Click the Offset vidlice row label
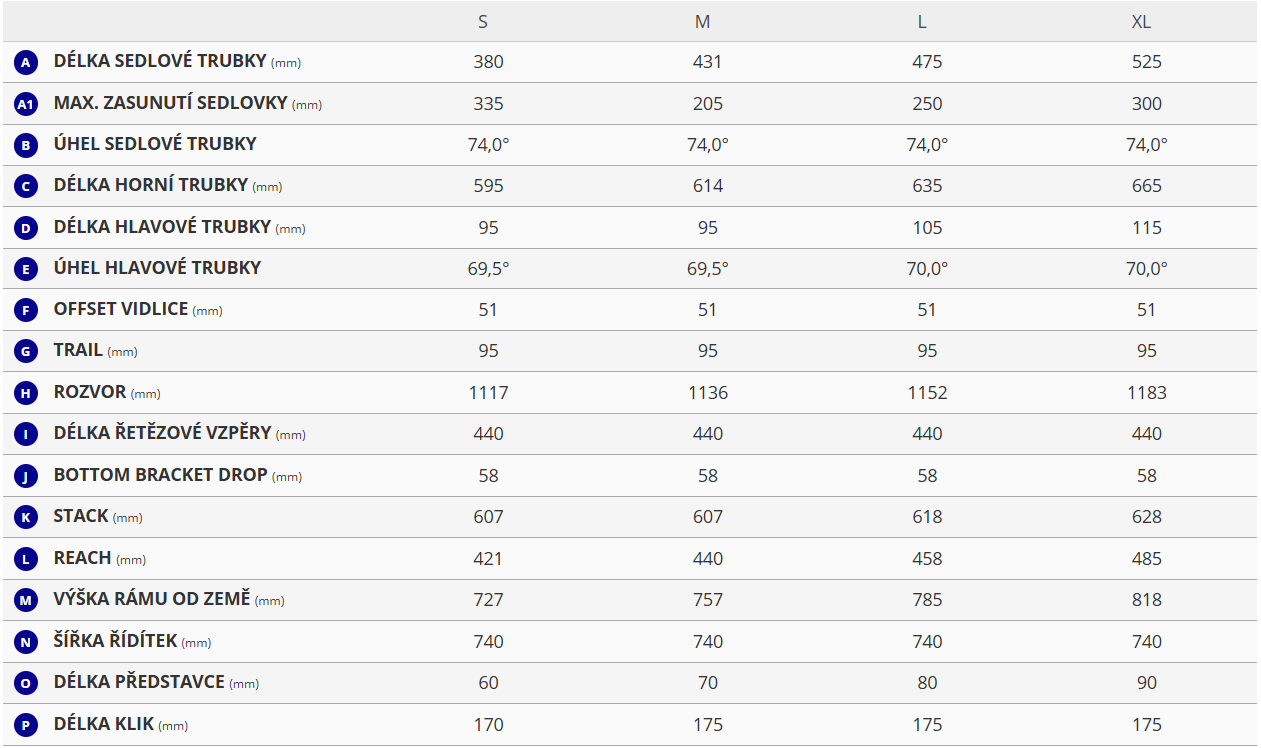Screen dimensions: 1261x748 click(121, 309)
